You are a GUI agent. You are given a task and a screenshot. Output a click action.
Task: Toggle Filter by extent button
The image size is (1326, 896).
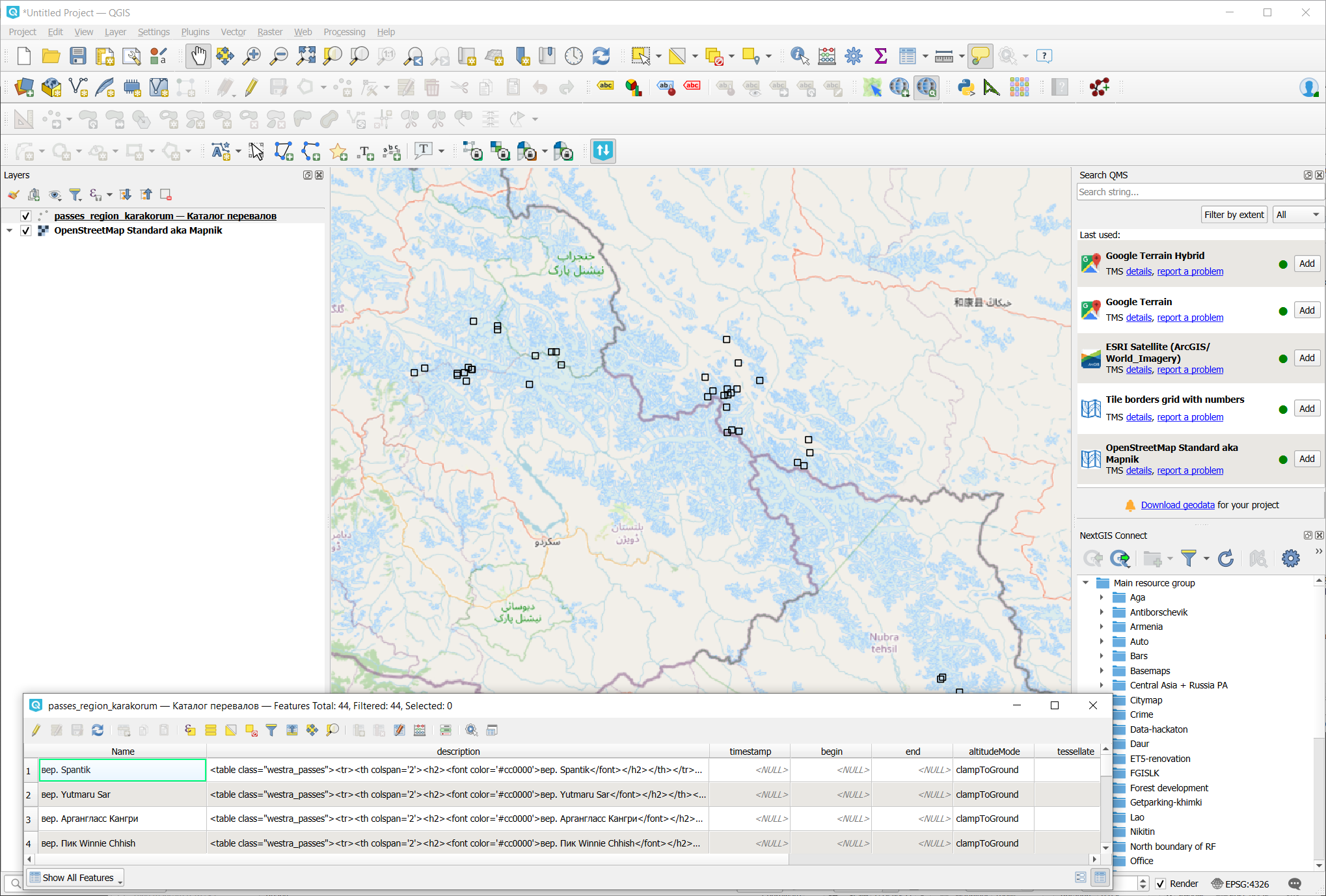click(1234, 215)
